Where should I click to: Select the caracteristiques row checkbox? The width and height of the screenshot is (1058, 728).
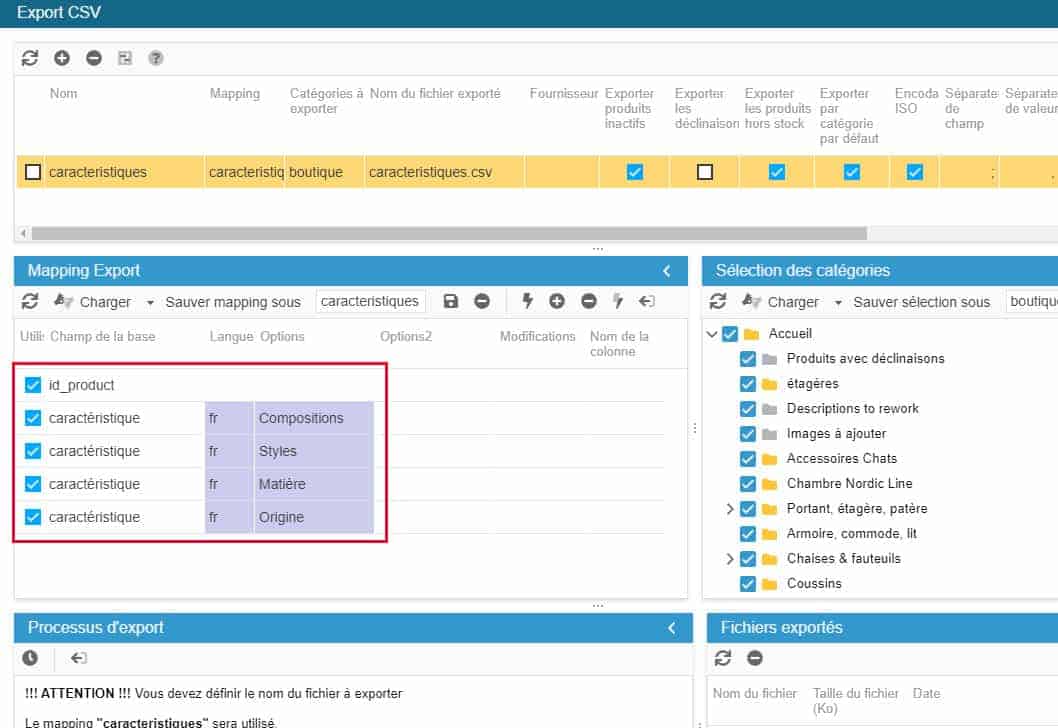click(x=33, y=172)
